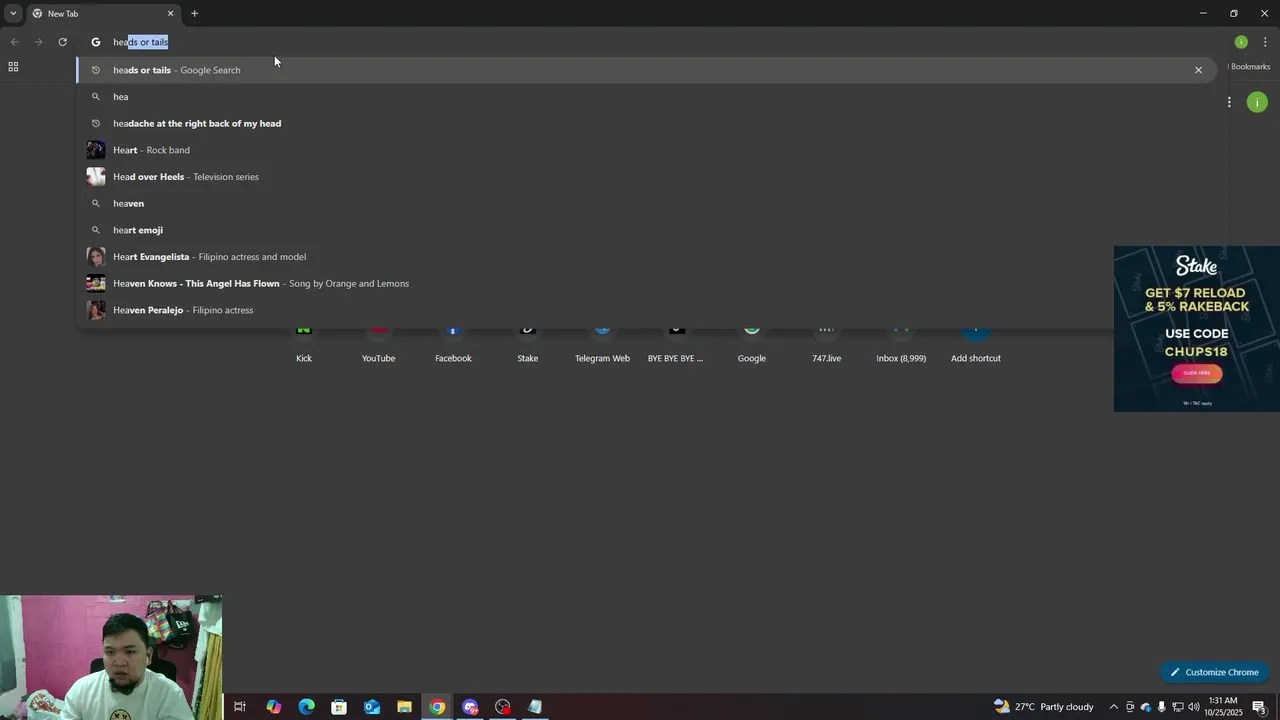Open the OBS Studio taskbar icon
This screenshot has width=1280, height=720.
click(503, 707)
